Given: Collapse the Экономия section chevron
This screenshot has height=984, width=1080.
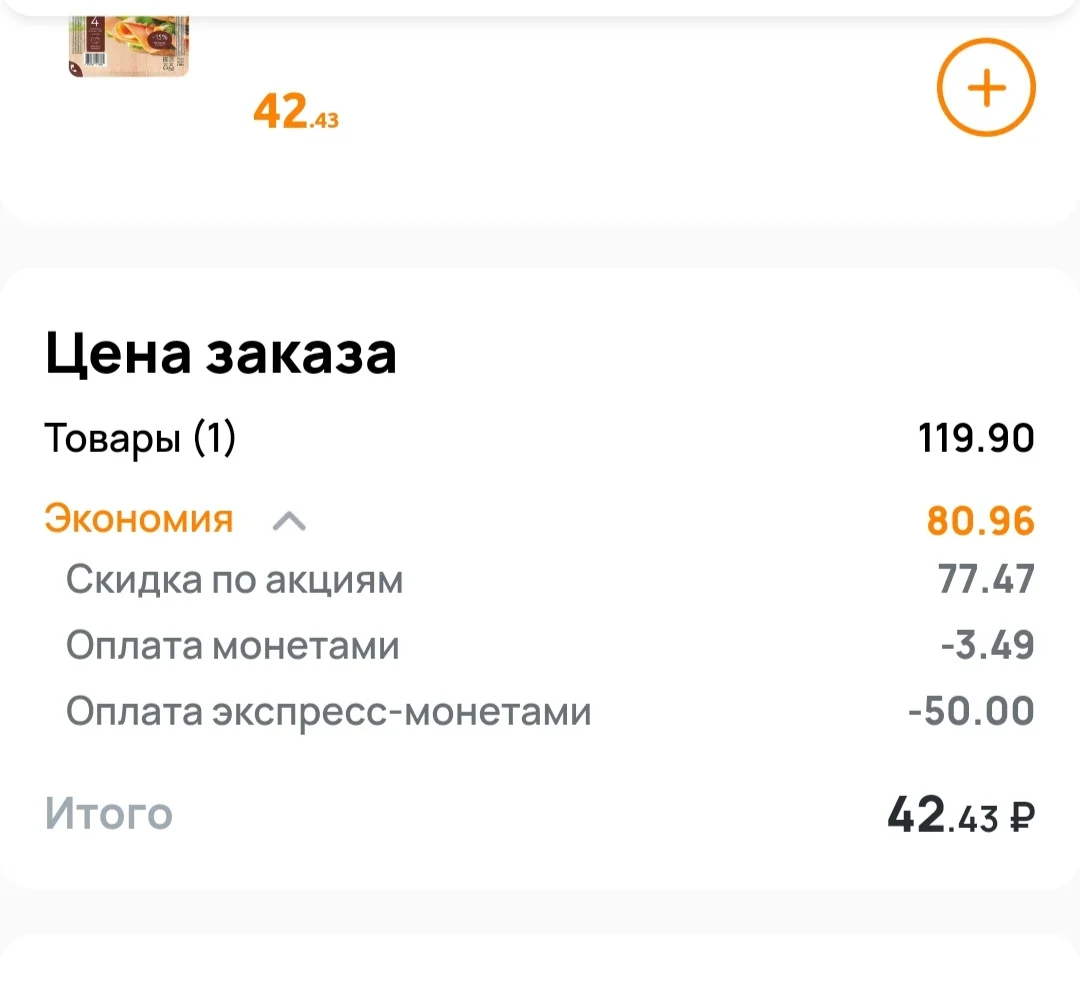Looking at the screenshot, I should coord(289,521).
